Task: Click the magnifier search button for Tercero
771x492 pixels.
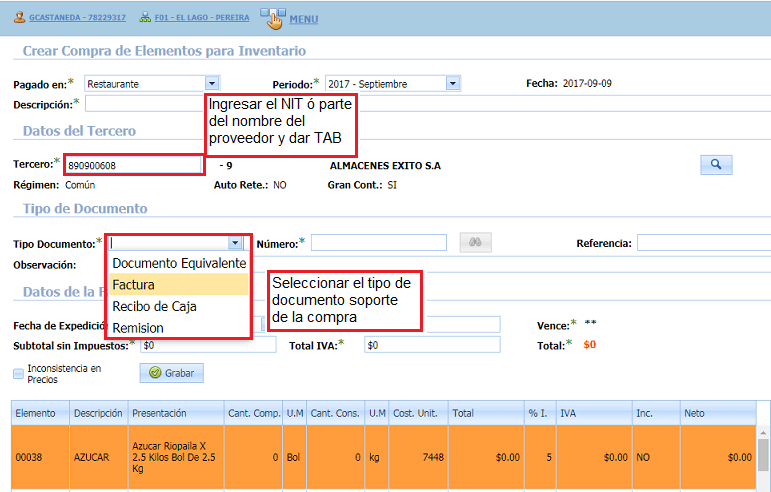Action: pos(716,165)
